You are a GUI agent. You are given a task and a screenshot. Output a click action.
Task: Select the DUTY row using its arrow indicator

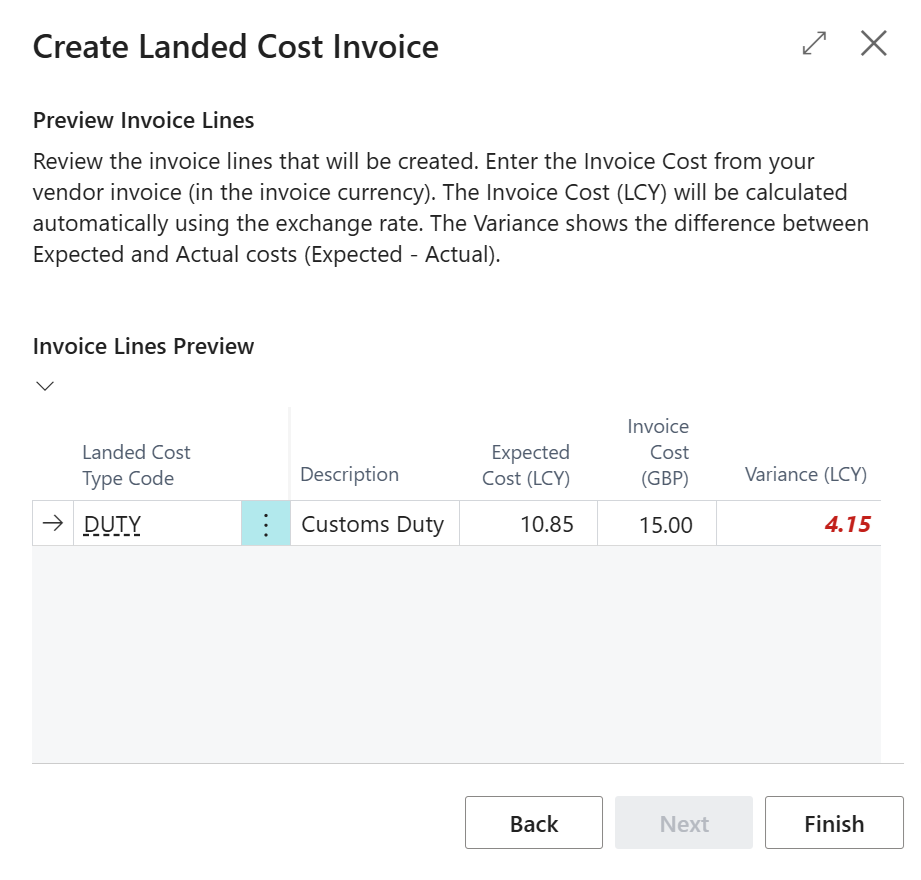[x=53, y=523]
